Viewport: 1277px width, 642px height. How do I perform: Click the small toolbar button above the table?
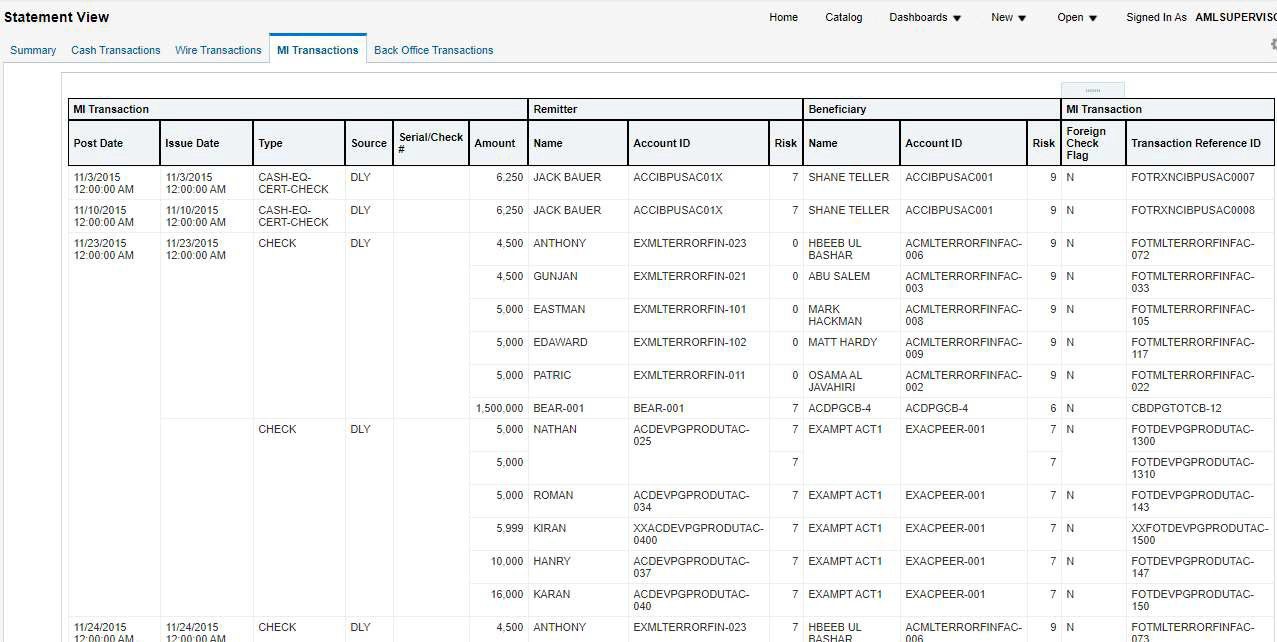coord(1094,88)
